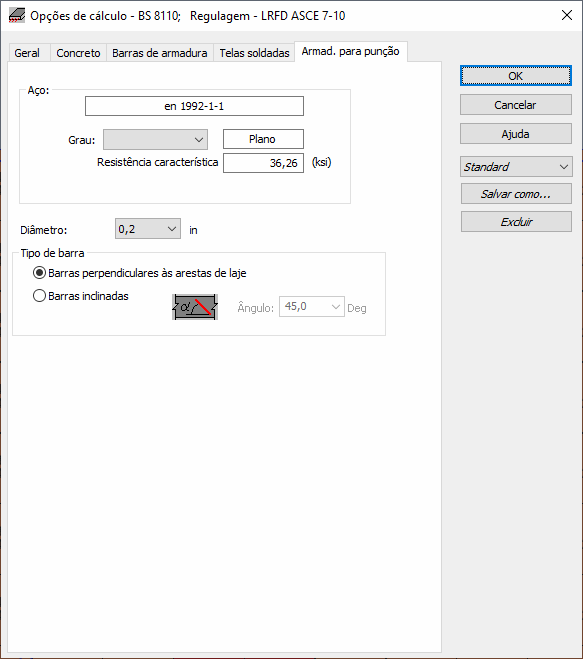Open the Telas soldadas tab
This screenshot has width=583, height=659.
click(254, 53)
